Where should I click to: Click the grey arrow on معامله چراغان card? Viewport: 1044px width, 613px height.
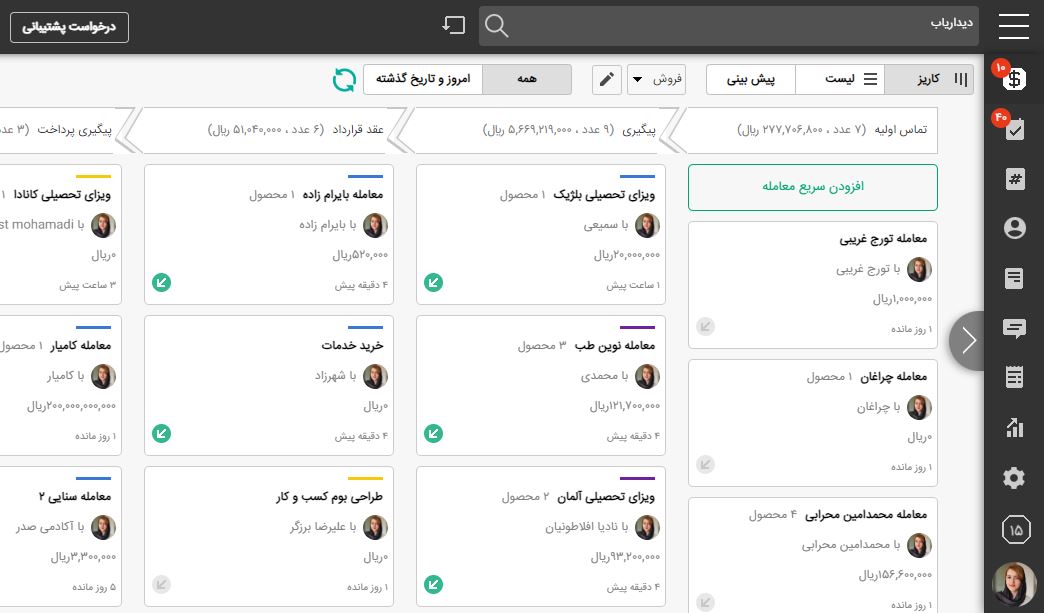point(706,465)
